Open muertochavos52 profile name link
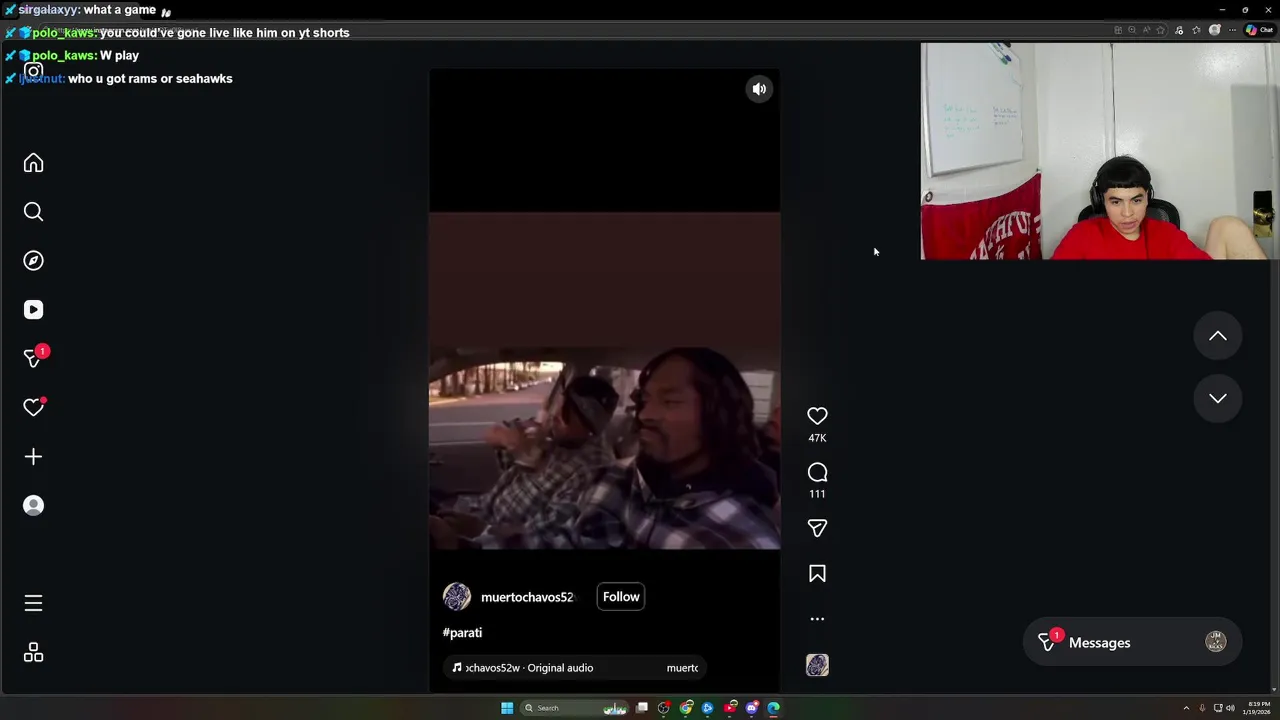This screenshot has width=1280, height=720. [x=527, y=597]
